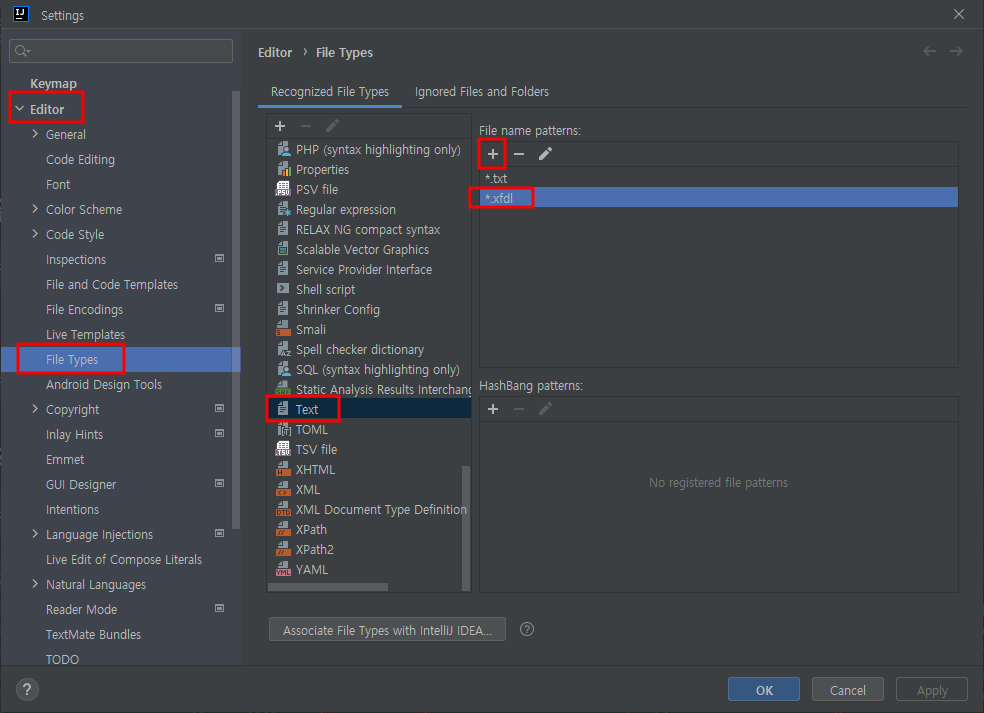Viewport: 984px width, 713px height.
Task: Select TOML in the file types list
Action: [x=312, y=429]
